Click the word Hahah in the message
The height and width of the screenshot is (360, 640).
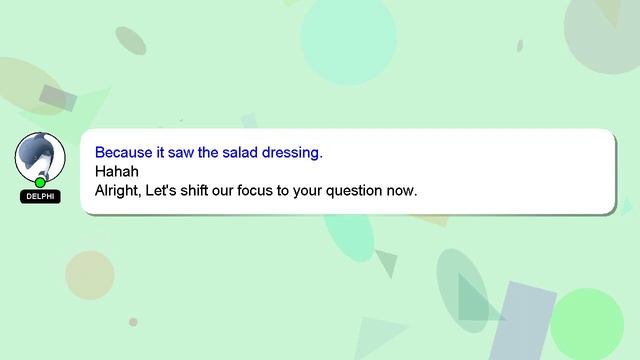point(117,171)
